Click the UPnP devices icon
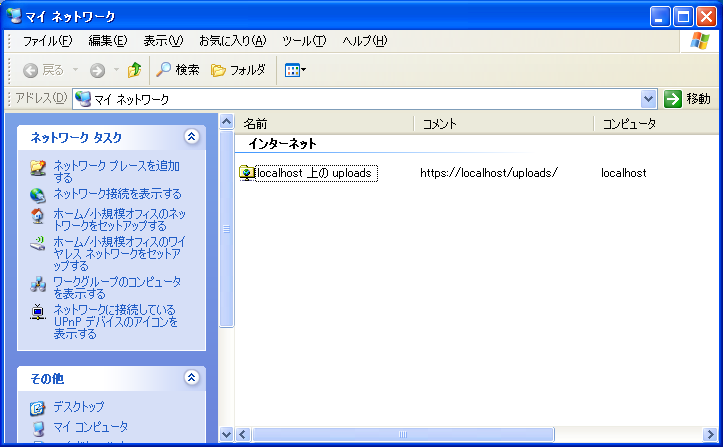This screenshot has height=447, width=723. point(38,312)
